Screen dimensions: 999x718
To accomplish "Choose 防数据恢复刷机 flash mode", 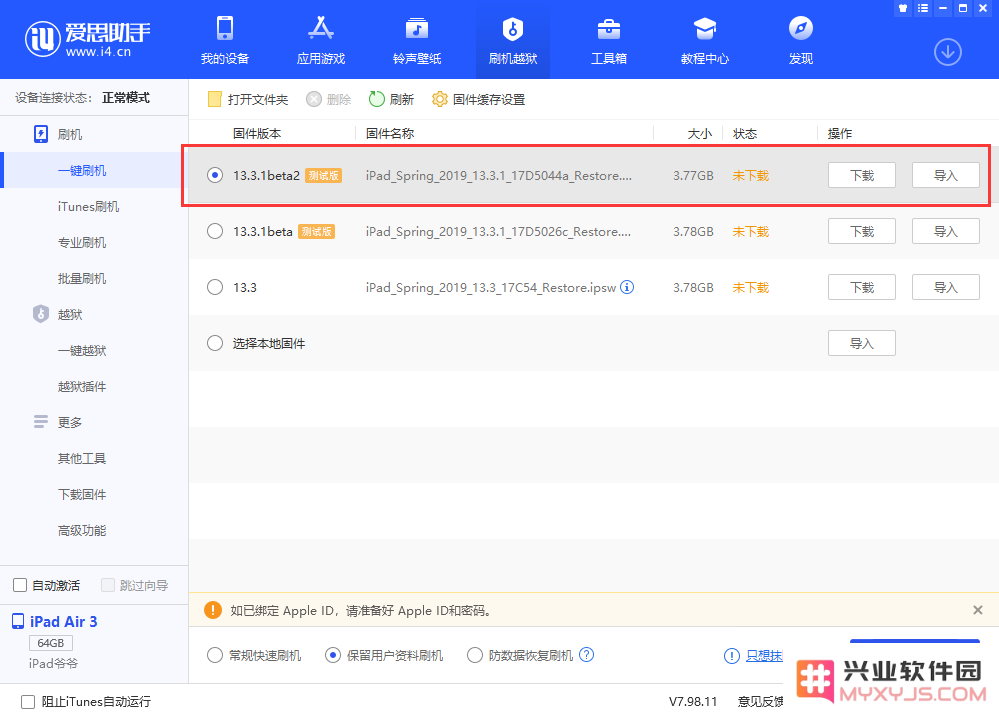I will (x=475, y=656).
